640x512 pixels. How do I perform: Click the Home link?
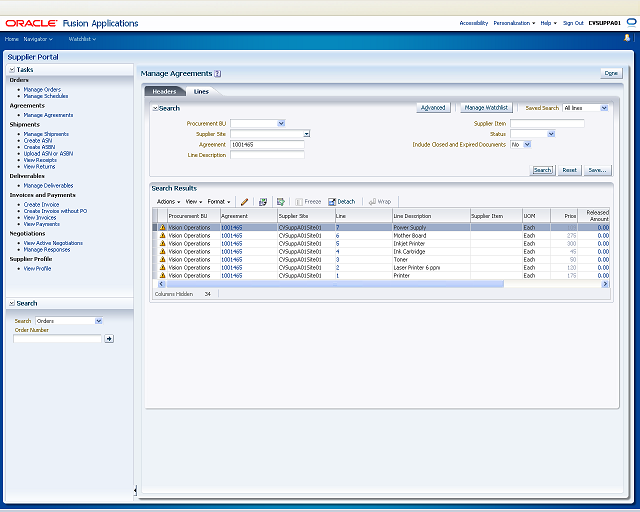click(11, 39)
